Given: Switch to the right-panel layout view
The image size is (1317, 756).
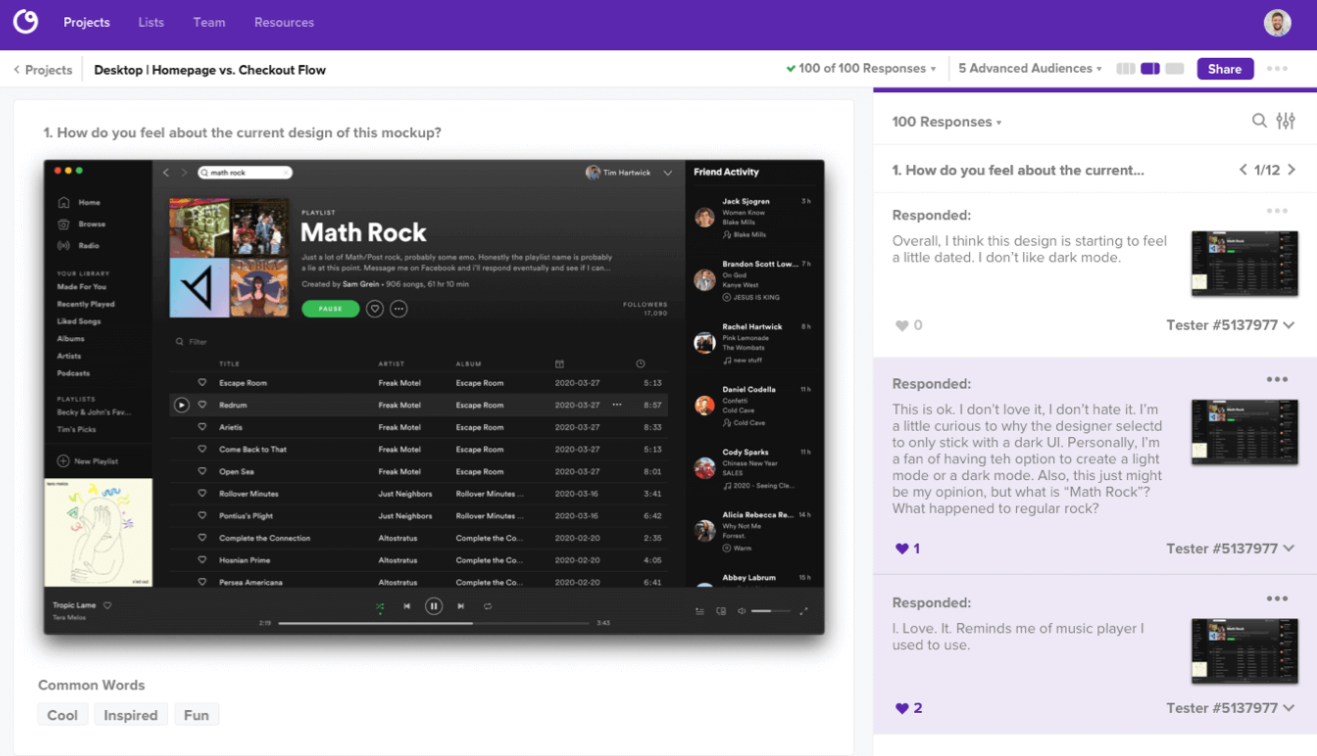Looking at the screenshot, I should pyautogui.click(x=1175, y=69).
